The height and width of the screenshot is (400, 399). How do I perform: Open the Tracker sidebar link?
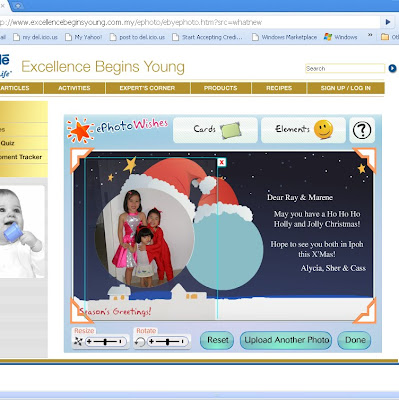[x=21, y=157]
